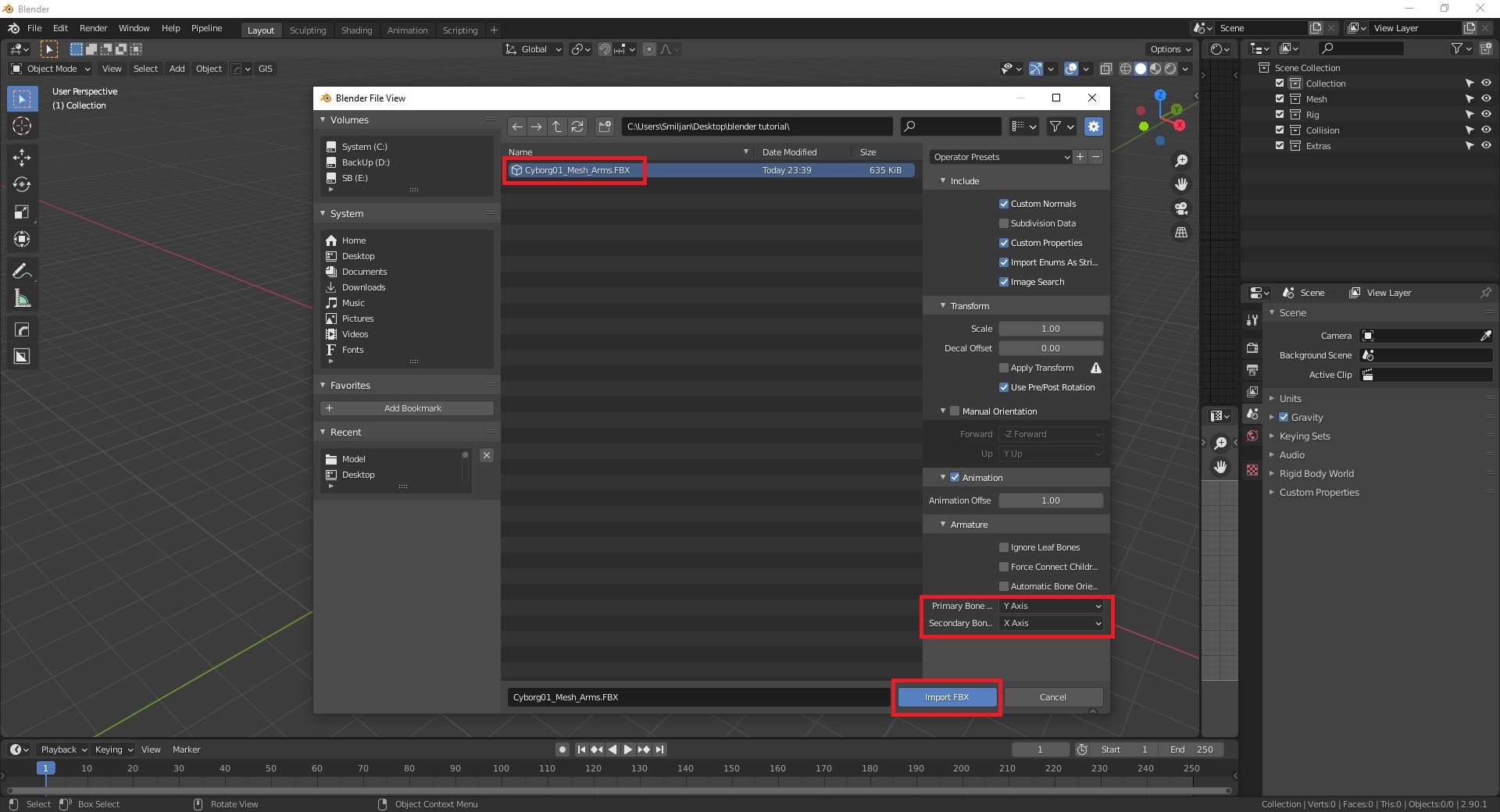Click the Import FBX button
Viewport: 1500px width, 812px height.
coord(946,697)
